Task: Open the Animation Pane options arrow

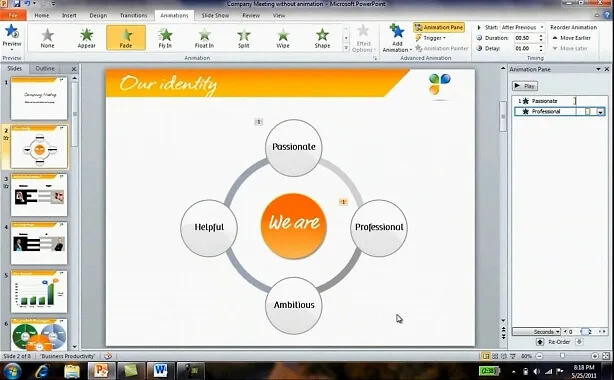Action: (x=598, y=69)
